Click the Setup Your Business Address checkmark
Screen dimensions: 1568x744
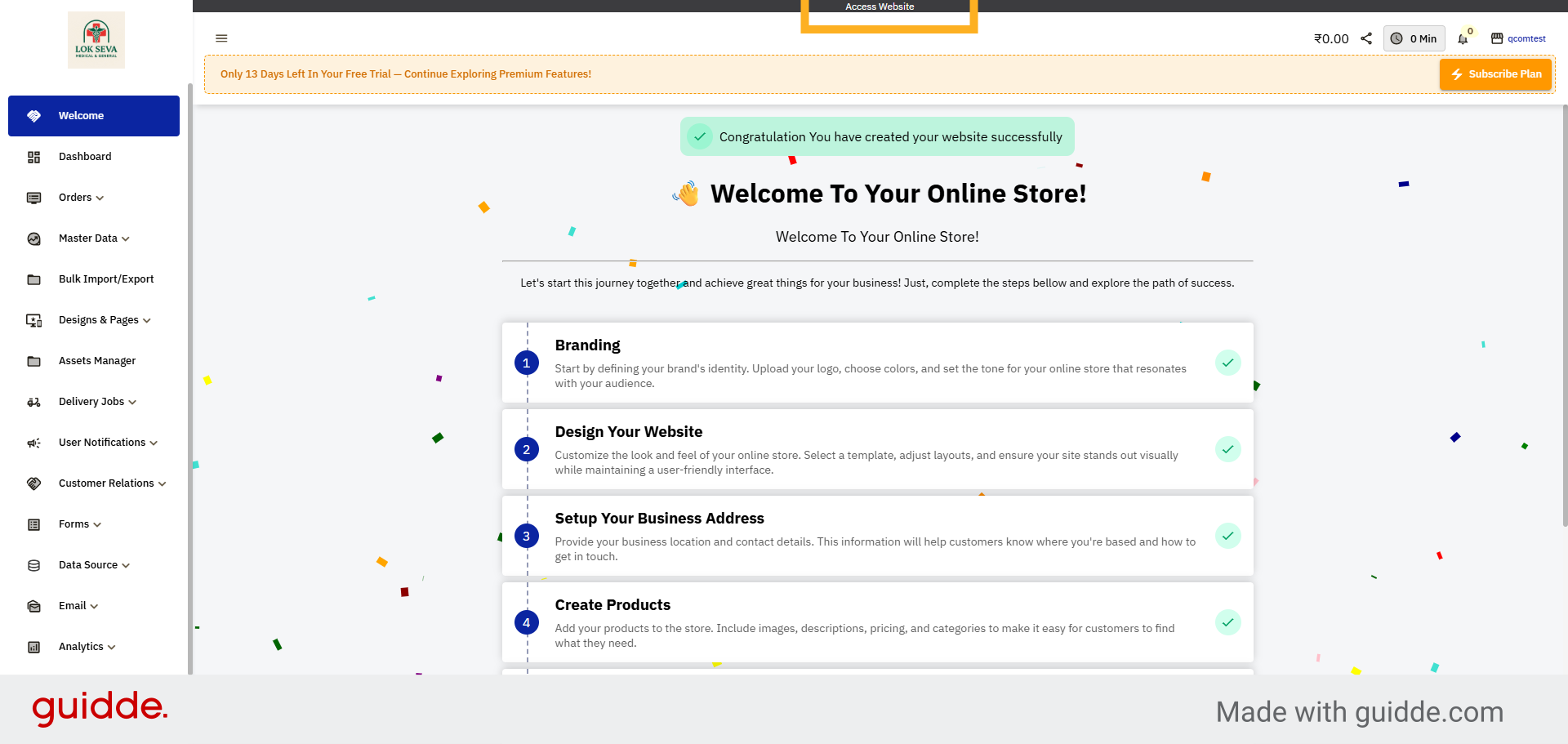click(x=1227, y=536)
